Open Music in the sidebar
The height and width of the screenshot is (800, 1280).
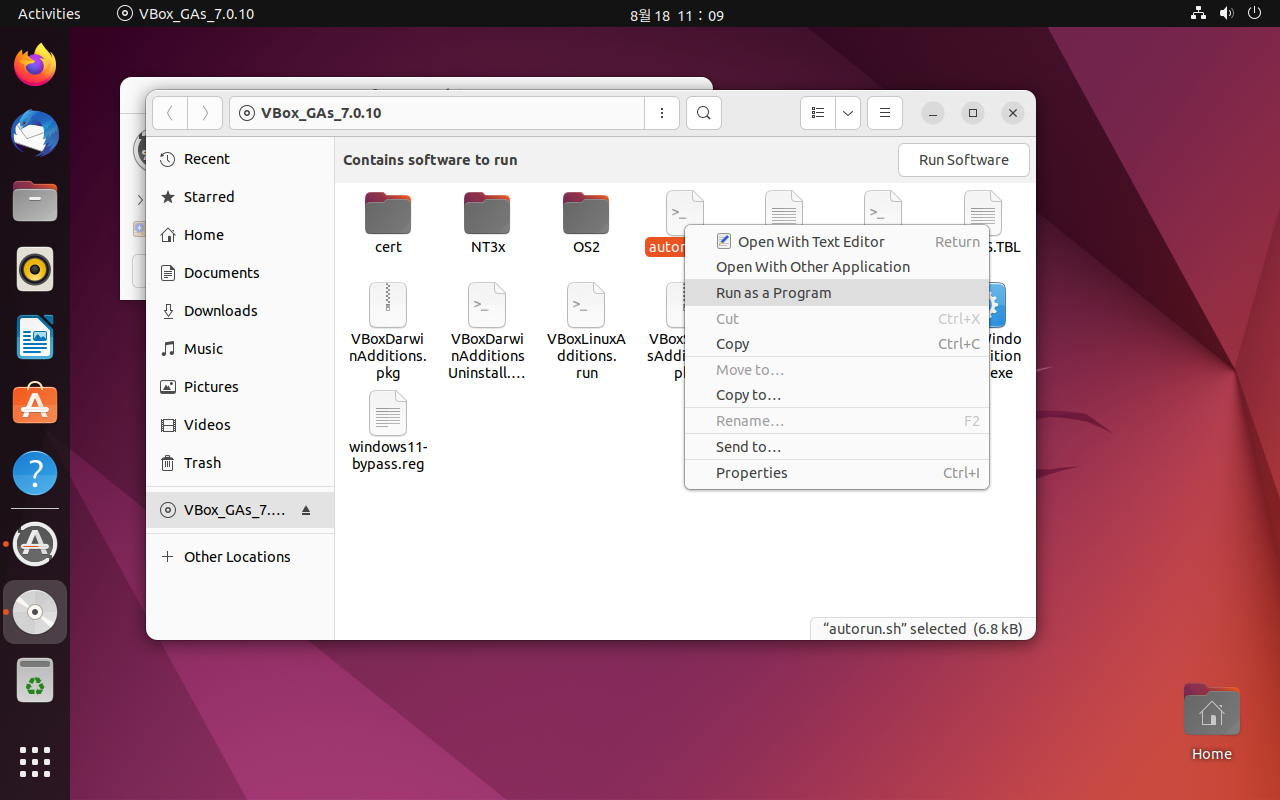pyautogui.click(x=240, y=349)
